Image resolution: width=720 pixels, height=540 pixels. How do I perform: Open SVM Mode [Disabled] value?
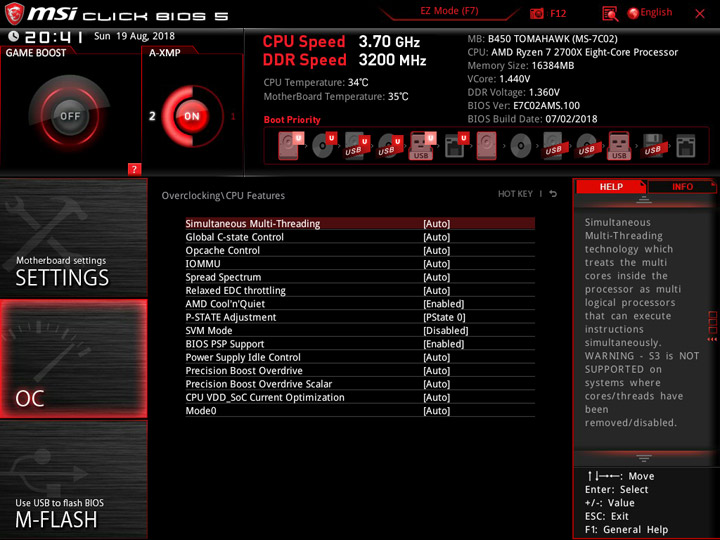tap(445, 330)
